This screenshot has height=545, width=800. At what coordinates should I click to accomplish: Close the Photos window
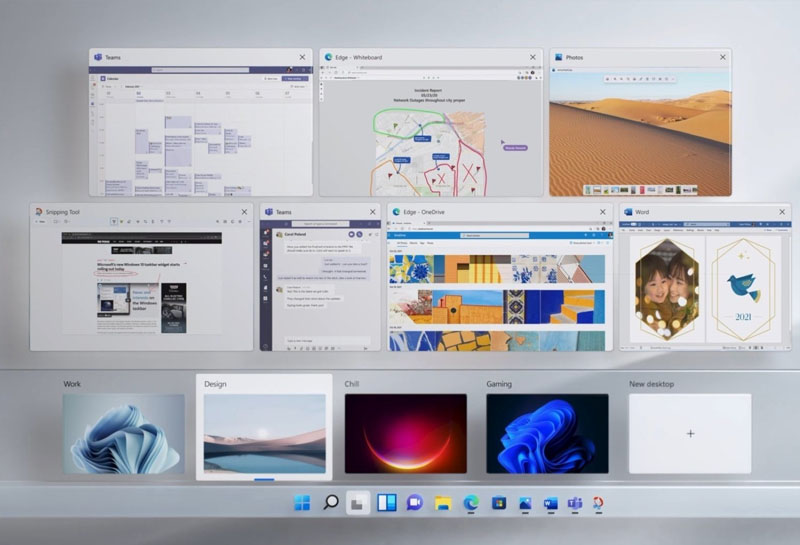click(x=722, y=57)
